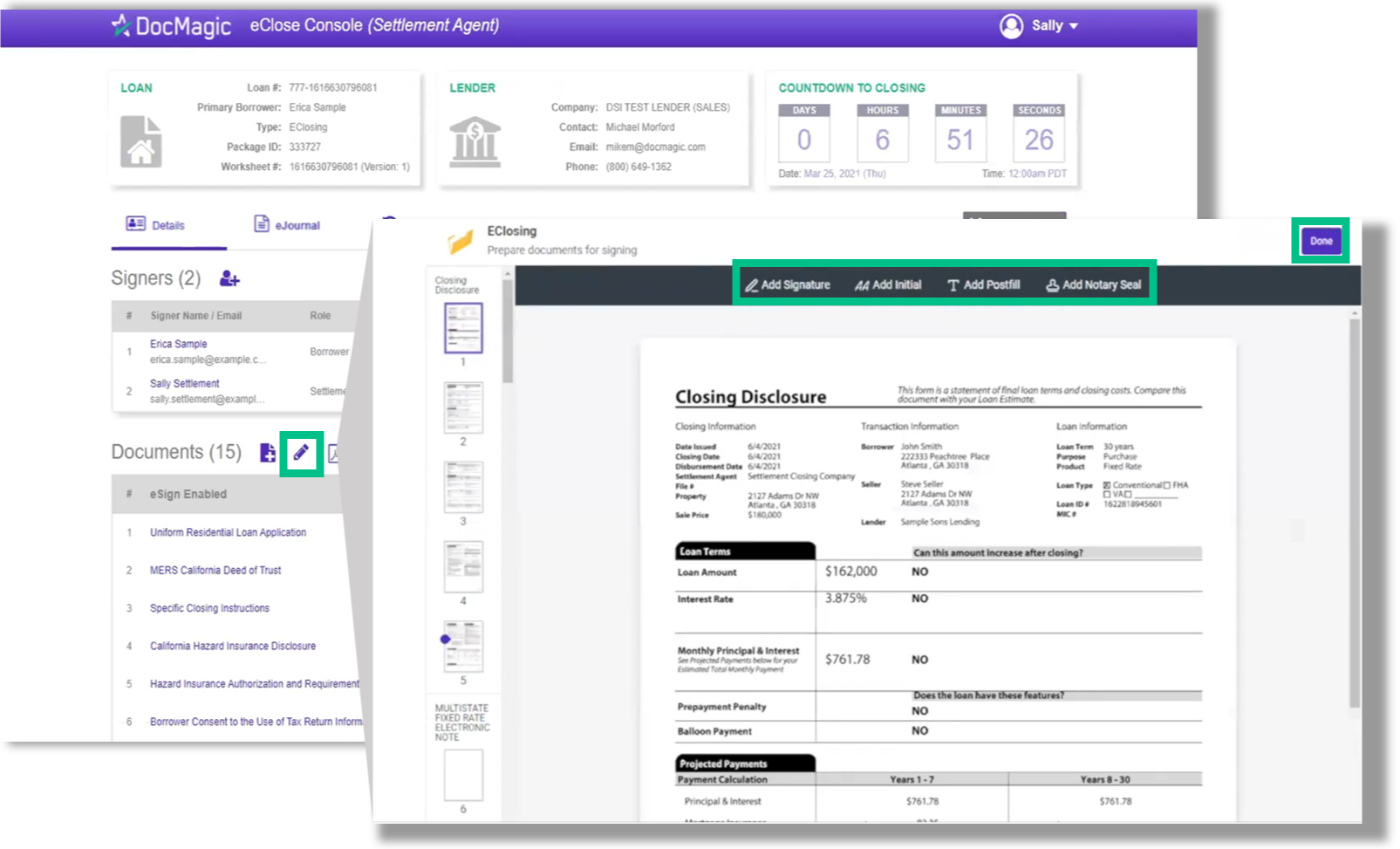The width and height of the screenshot is (1400, 849).
Task: Select page 3 thumbnail
Action: [463, 487]
